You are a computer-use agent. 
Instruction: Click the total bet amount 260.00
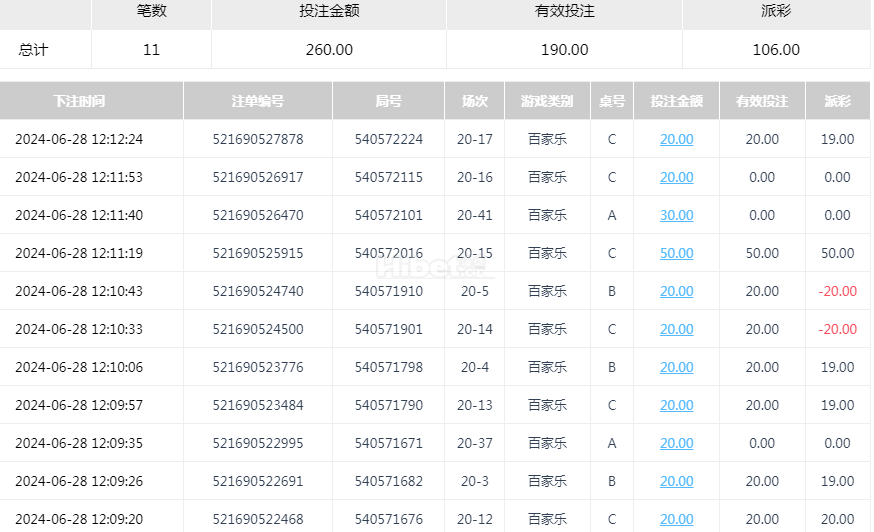pos(329,50)
